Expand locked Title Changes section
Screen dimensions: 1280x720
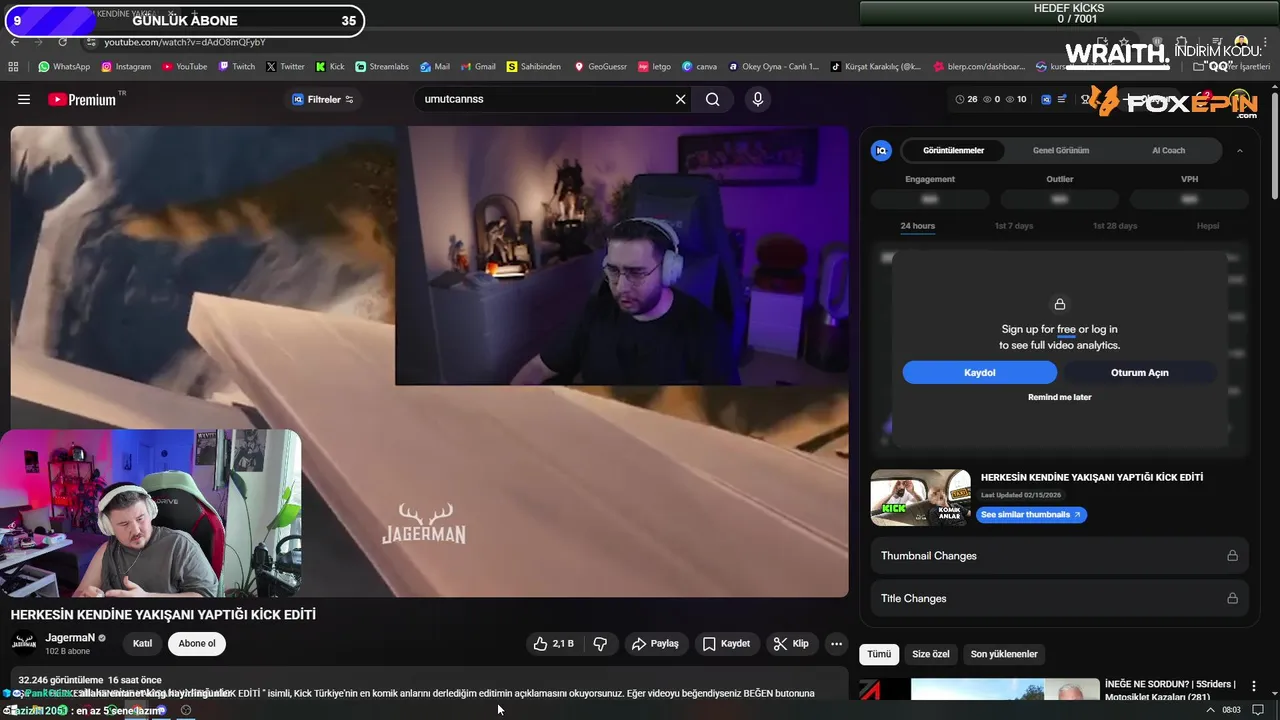click(1060, 598)
